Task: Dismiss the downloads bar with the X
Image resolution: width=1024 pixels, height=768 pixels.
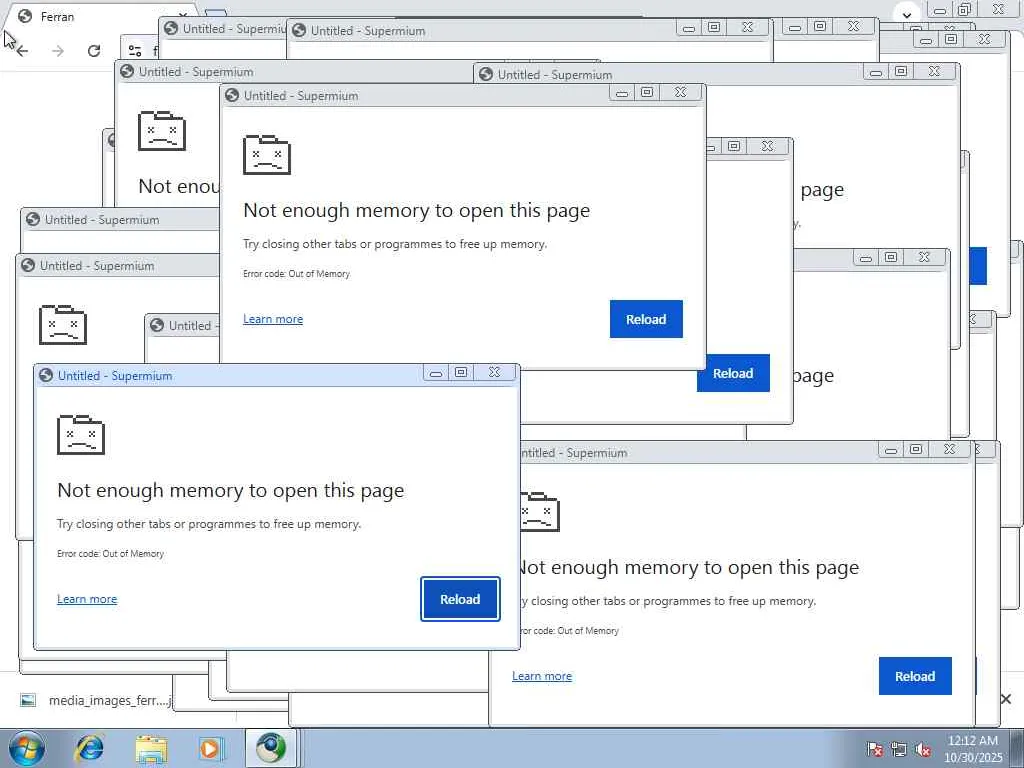Action: point(1006,699)
